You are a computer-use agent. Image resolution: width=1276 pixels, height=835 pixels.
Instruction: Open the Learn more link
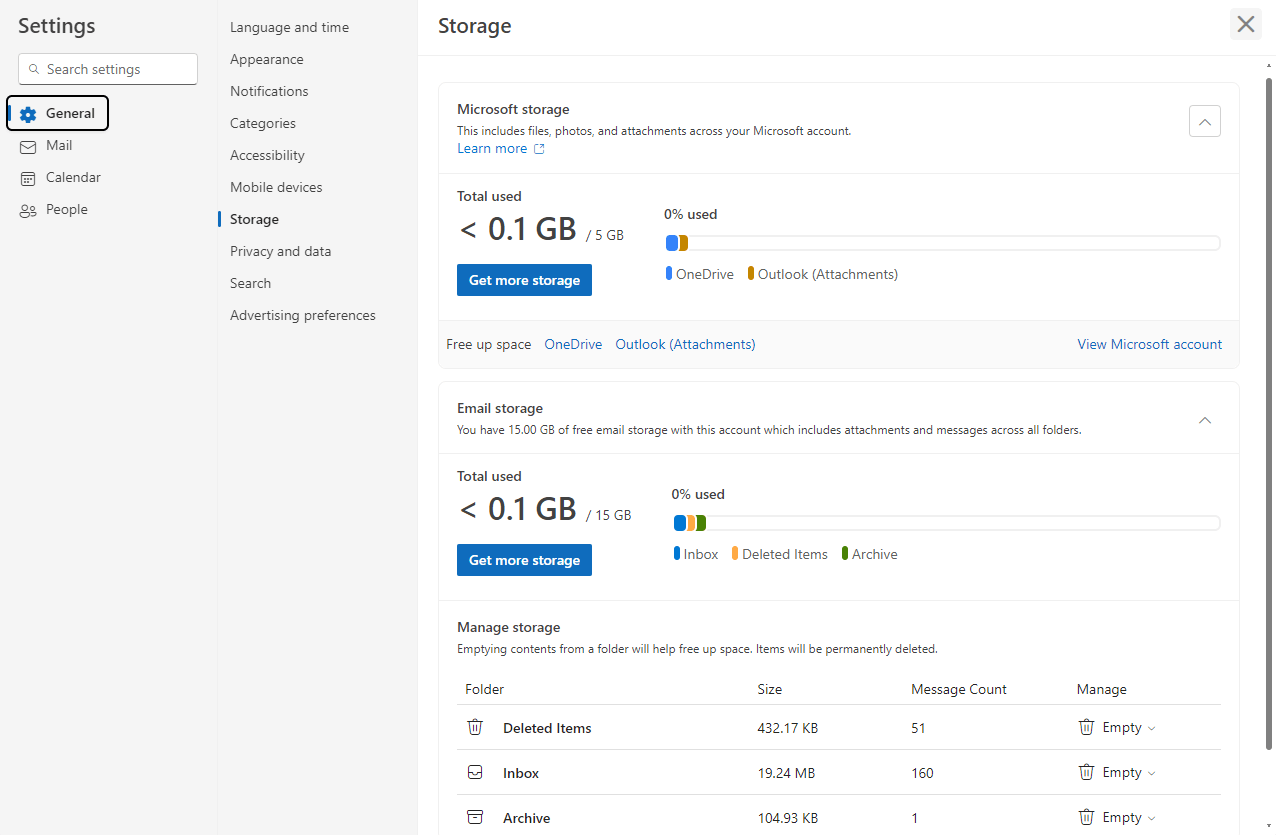492,149
